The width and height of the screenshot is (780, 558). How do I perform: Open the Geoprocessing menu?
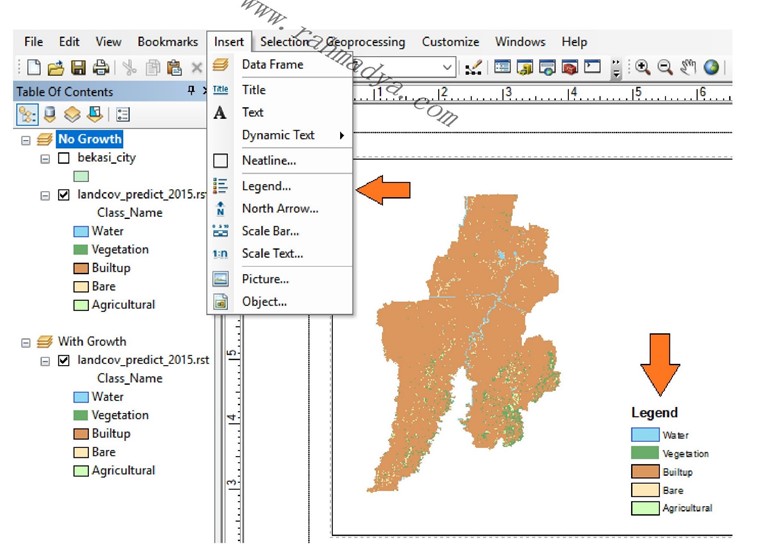click(x=366, y=42)
